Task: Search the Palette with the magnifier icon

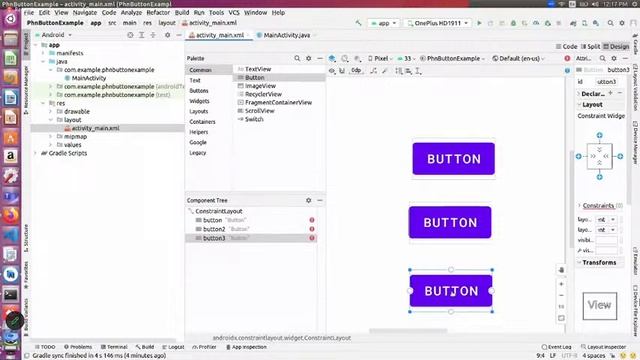Action: (297, 58)
